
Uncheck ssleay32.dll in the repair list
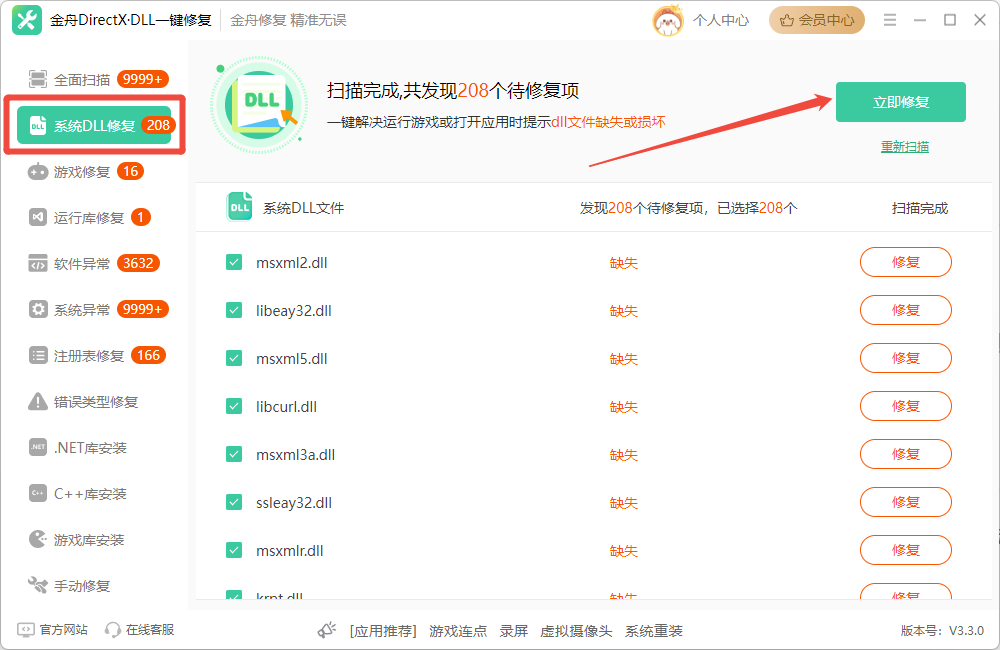233,502
